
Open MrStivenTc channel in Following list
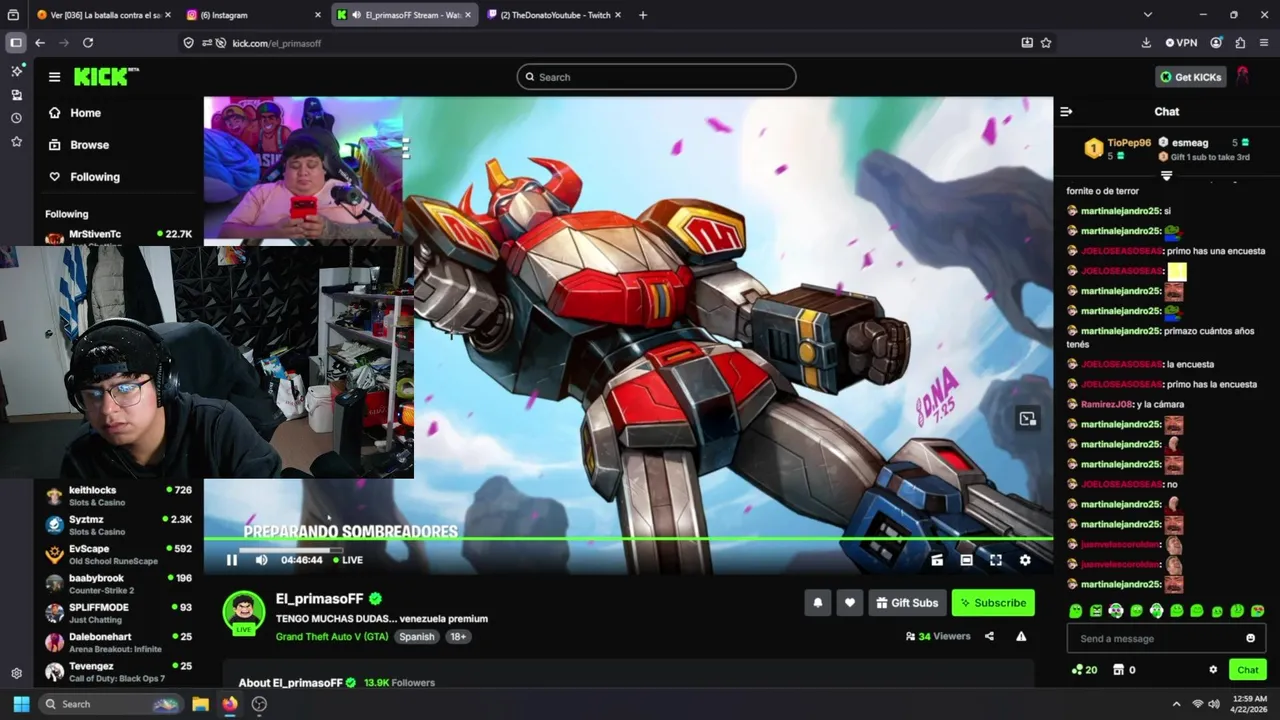(118, 236)
